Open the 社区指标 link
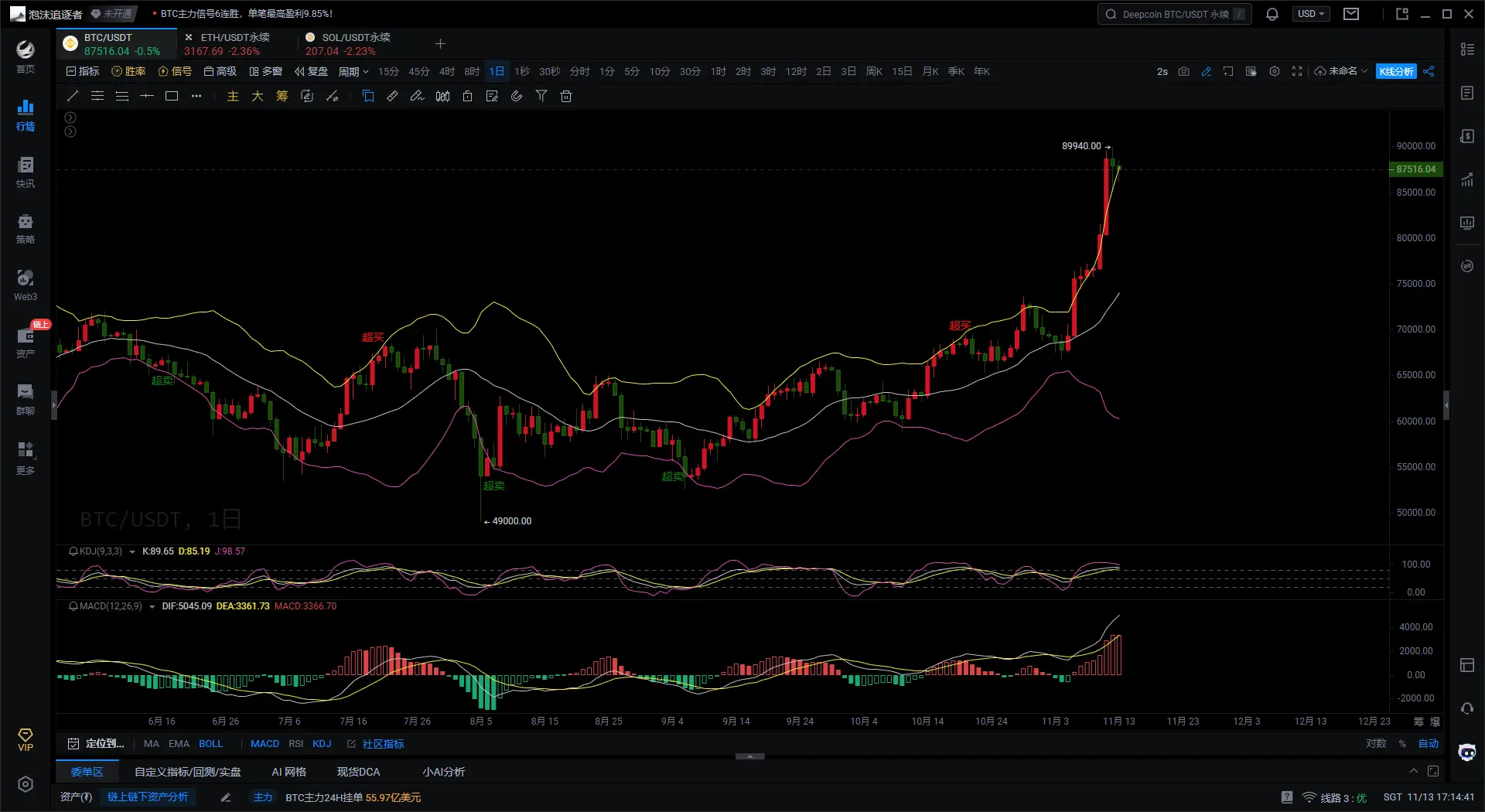 pos(383,744)
